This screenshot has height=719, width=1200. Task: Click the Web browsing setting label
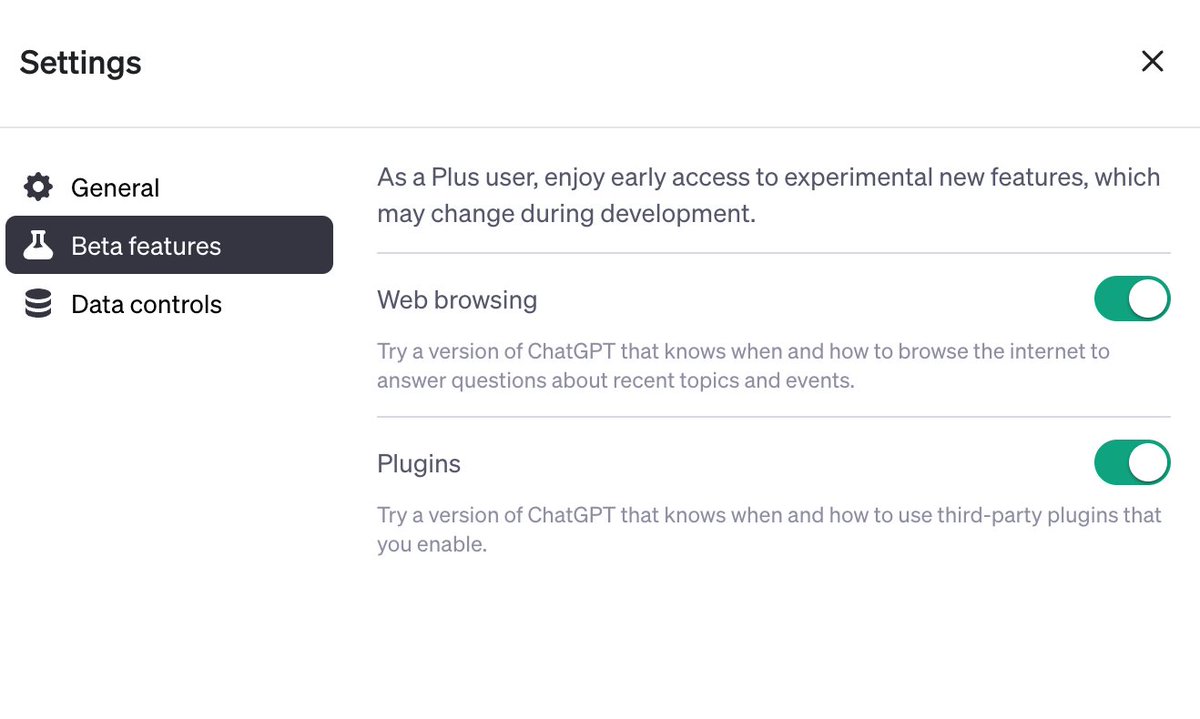click(x=457, y=299)
